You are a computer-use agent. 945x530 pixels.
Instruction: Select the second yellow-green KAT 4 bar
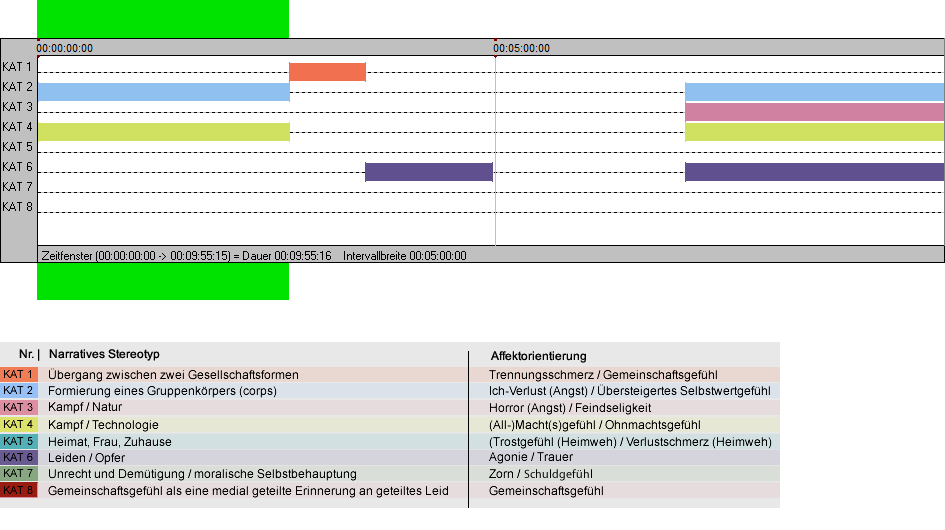click(x=814, y=131)
